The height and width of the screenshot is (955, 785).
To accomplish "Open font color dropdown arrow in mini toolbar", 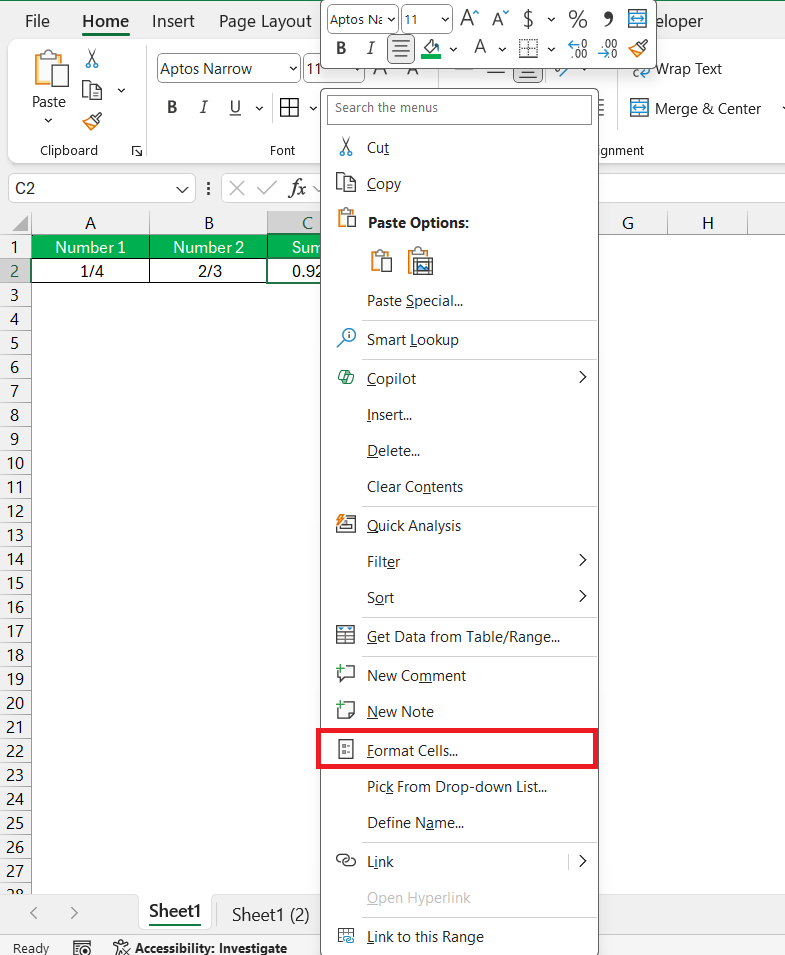I will (502, 49).
